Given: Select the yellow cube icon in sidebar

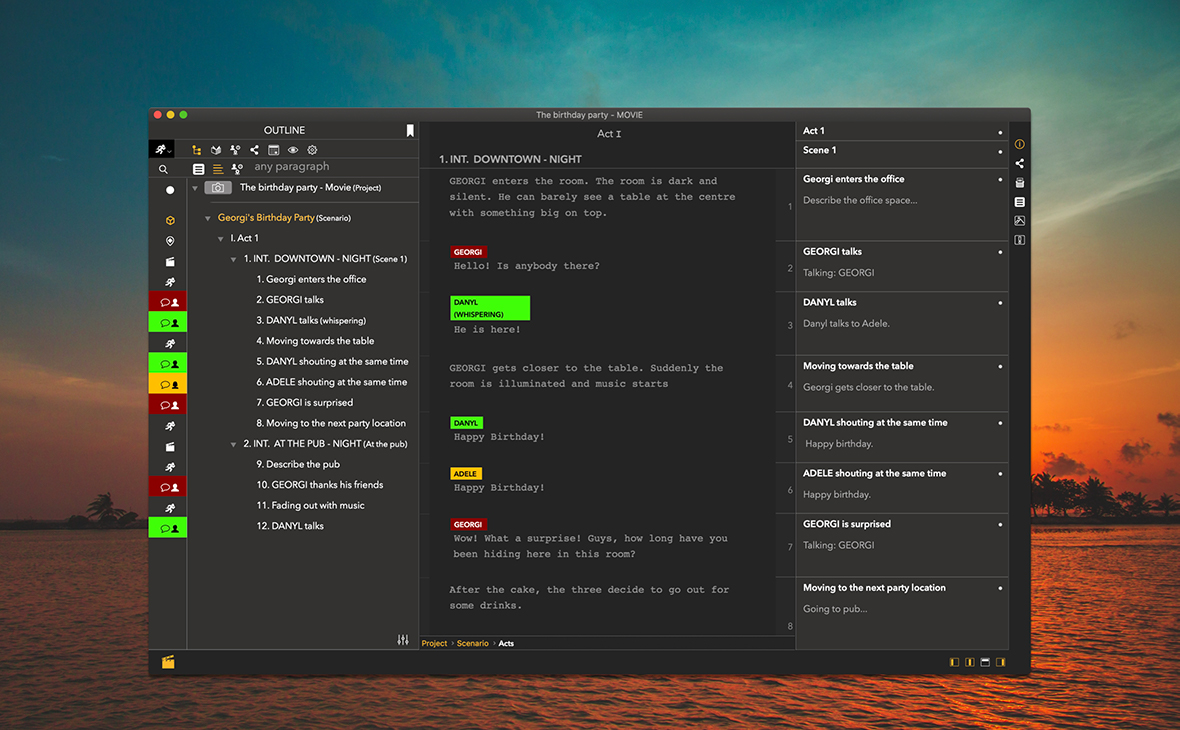Looking at the screenshot, I should (x=169, y=220).
